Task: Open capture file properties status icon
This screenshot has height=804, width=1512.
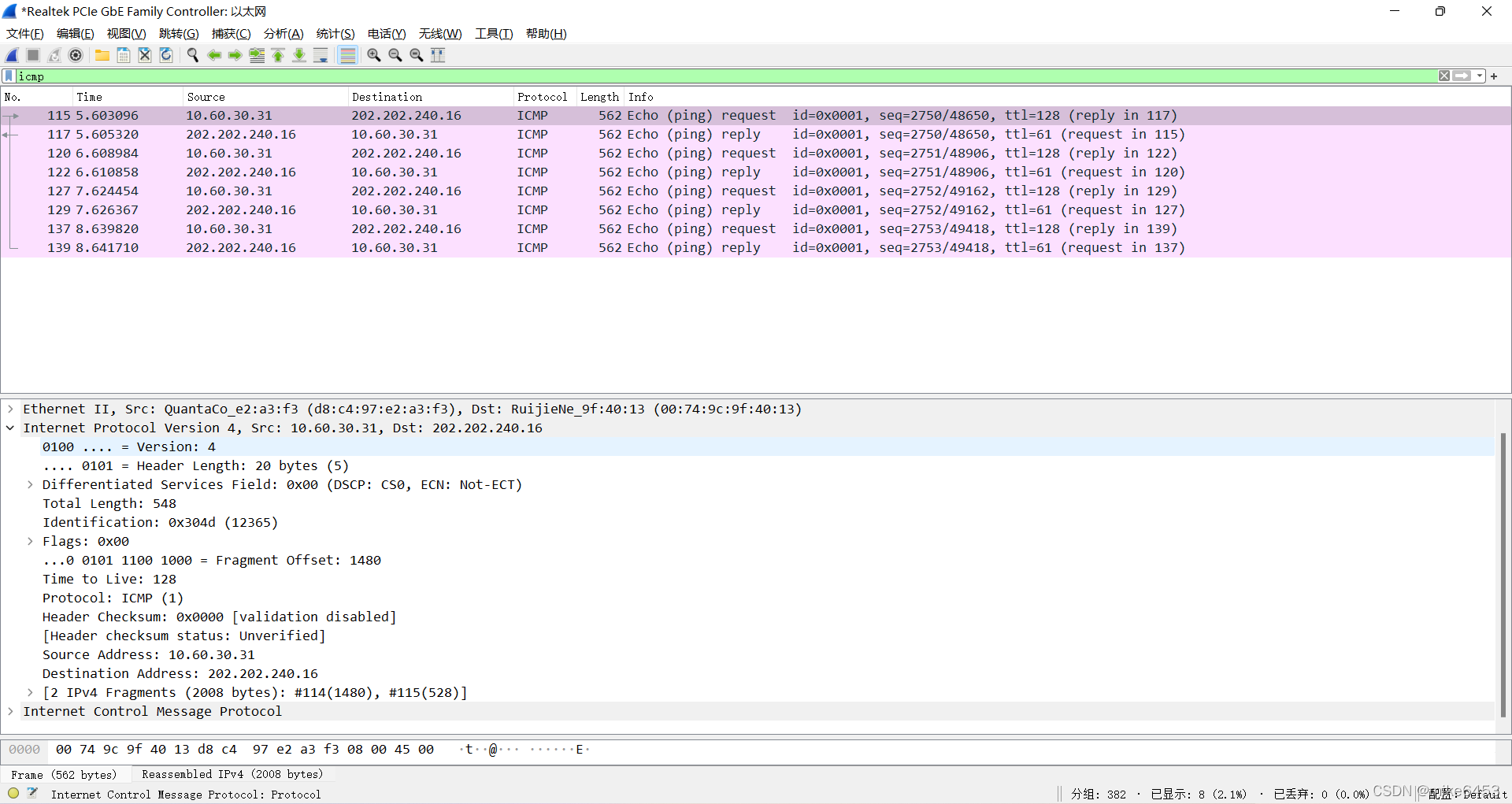Action: point(32,794)
